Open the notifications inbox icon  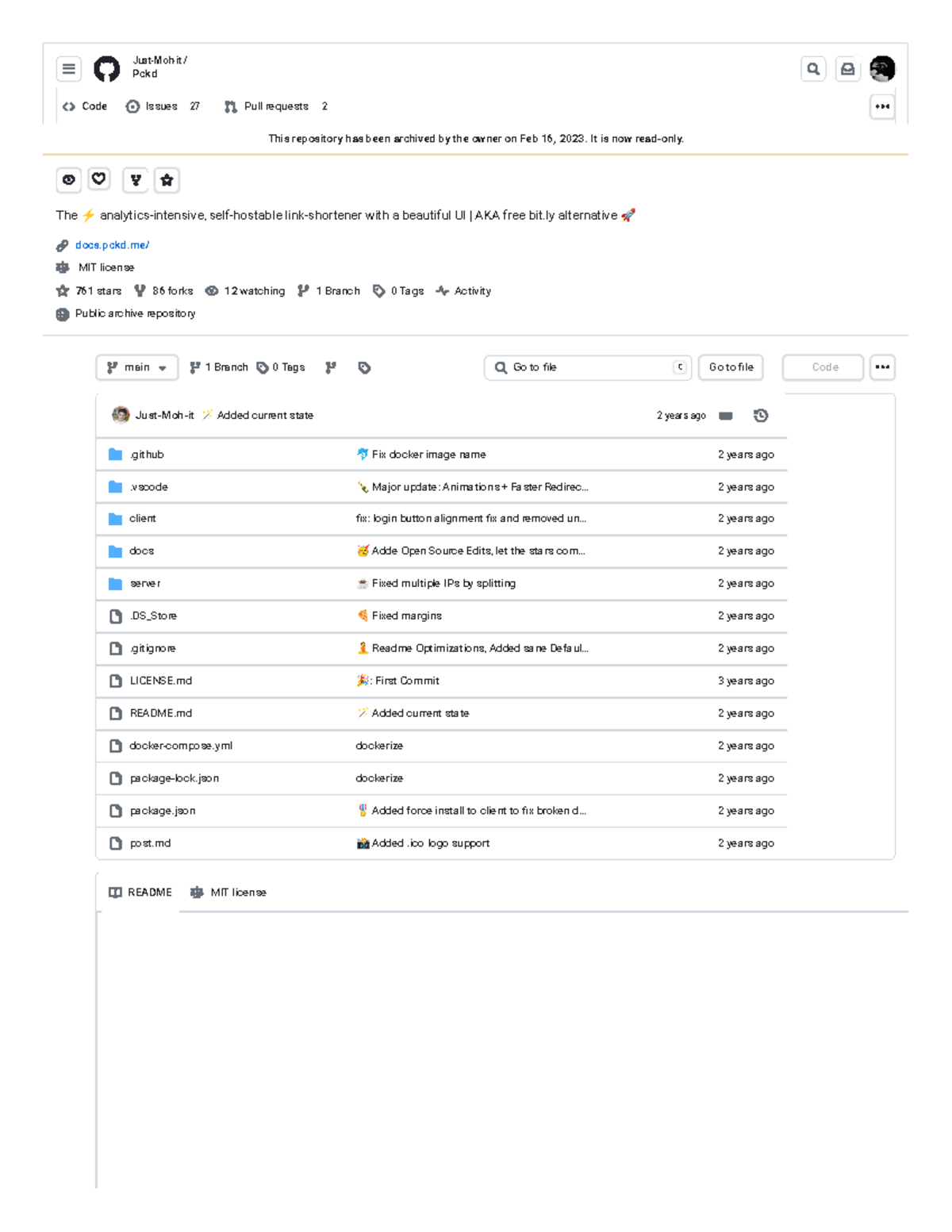click(x=847, y=69)
